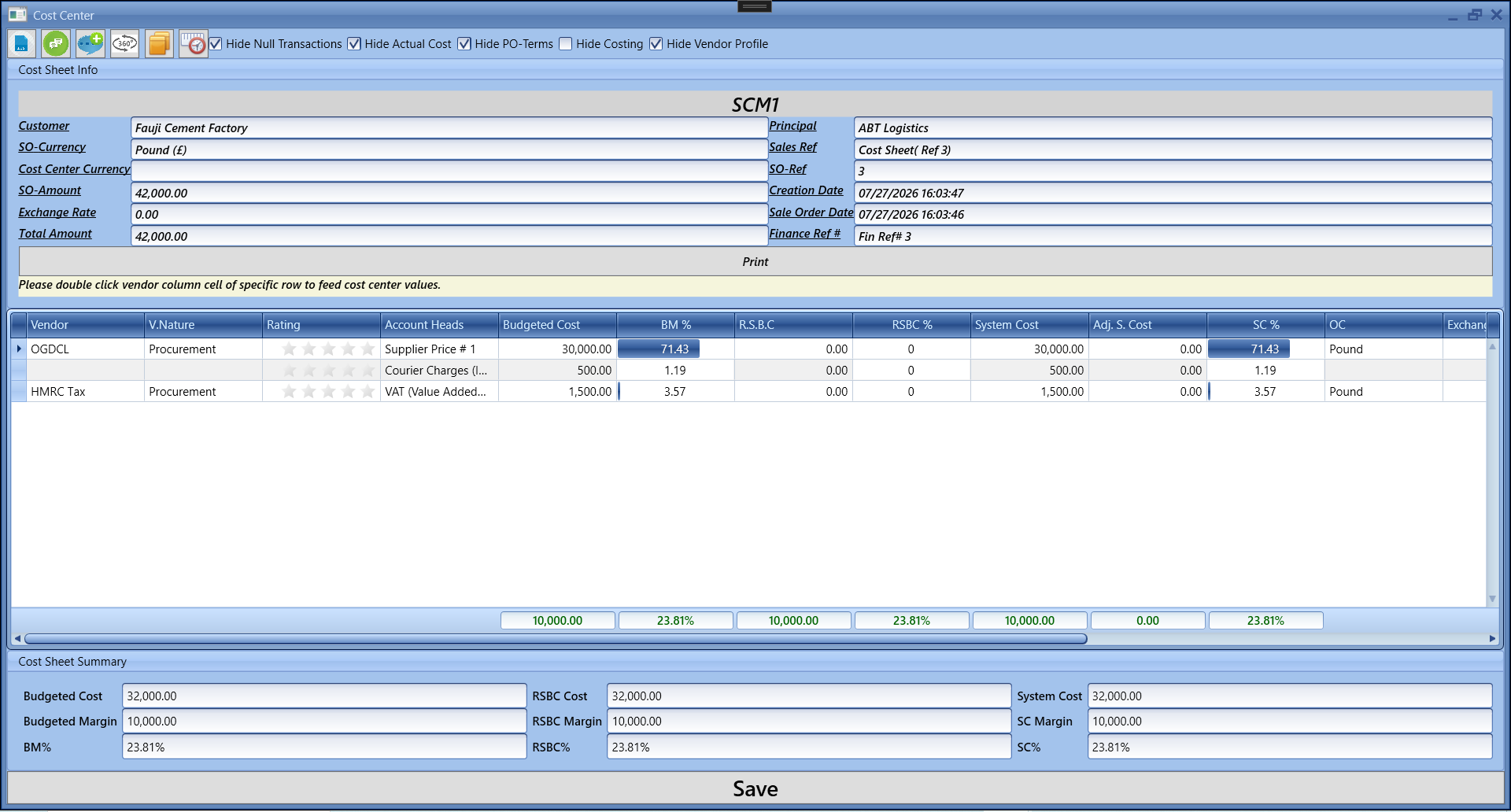
Task: Click the Budgeted Cost column header
Action: click(x=557, y=324)
